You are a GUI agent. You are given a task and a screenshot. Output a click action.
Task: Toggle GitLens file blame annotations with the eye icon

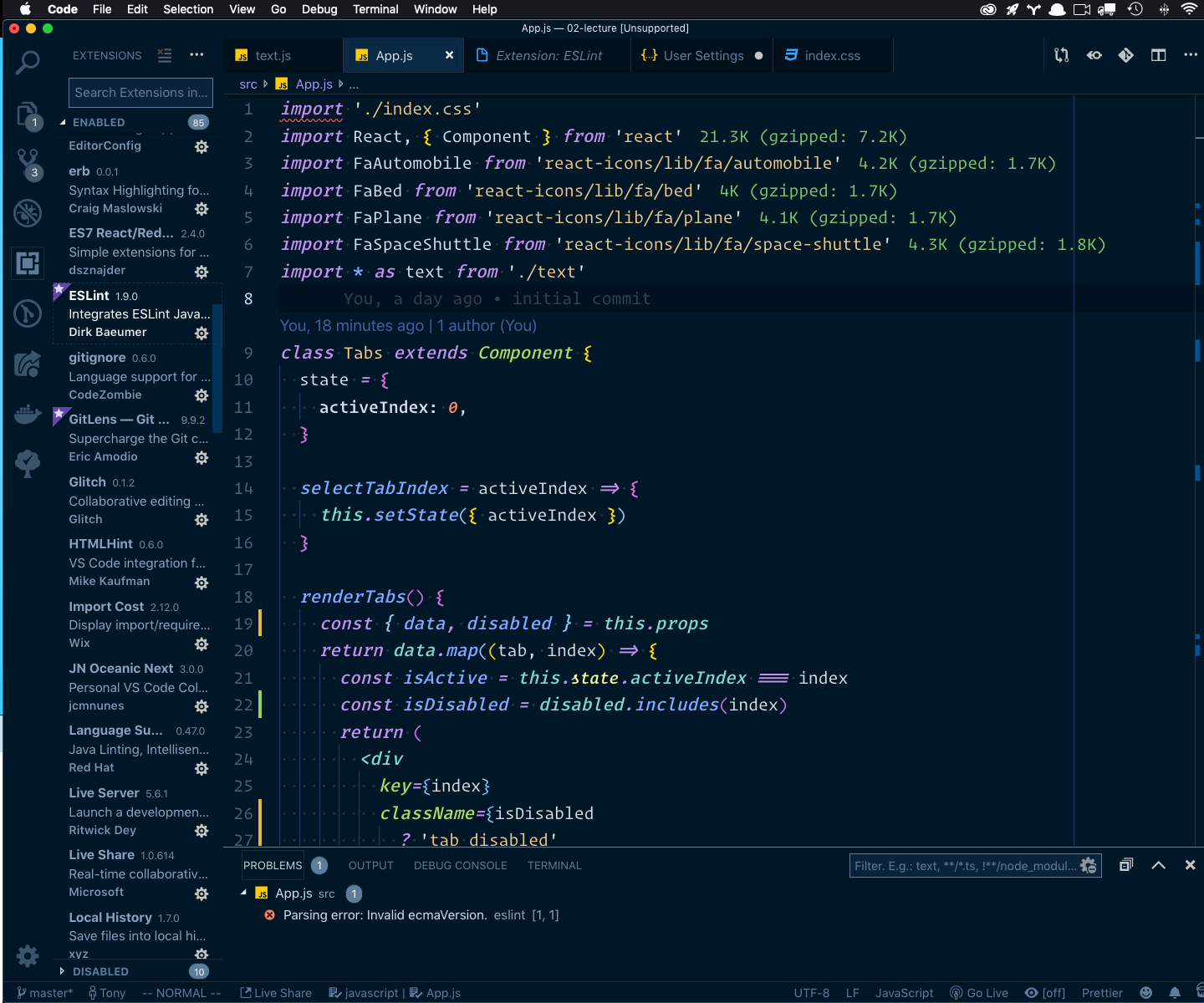pos(1094,54)
